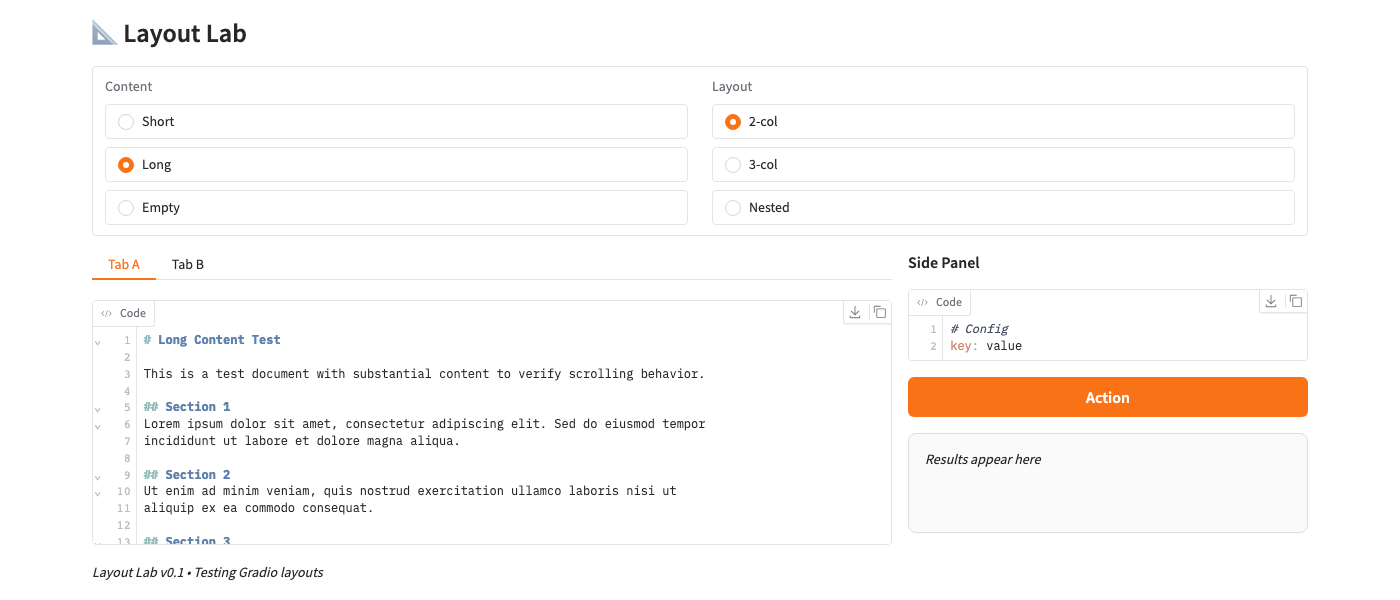Open Tab A
The width and height of the screenshot is (1400, 600).
point(124,265)
